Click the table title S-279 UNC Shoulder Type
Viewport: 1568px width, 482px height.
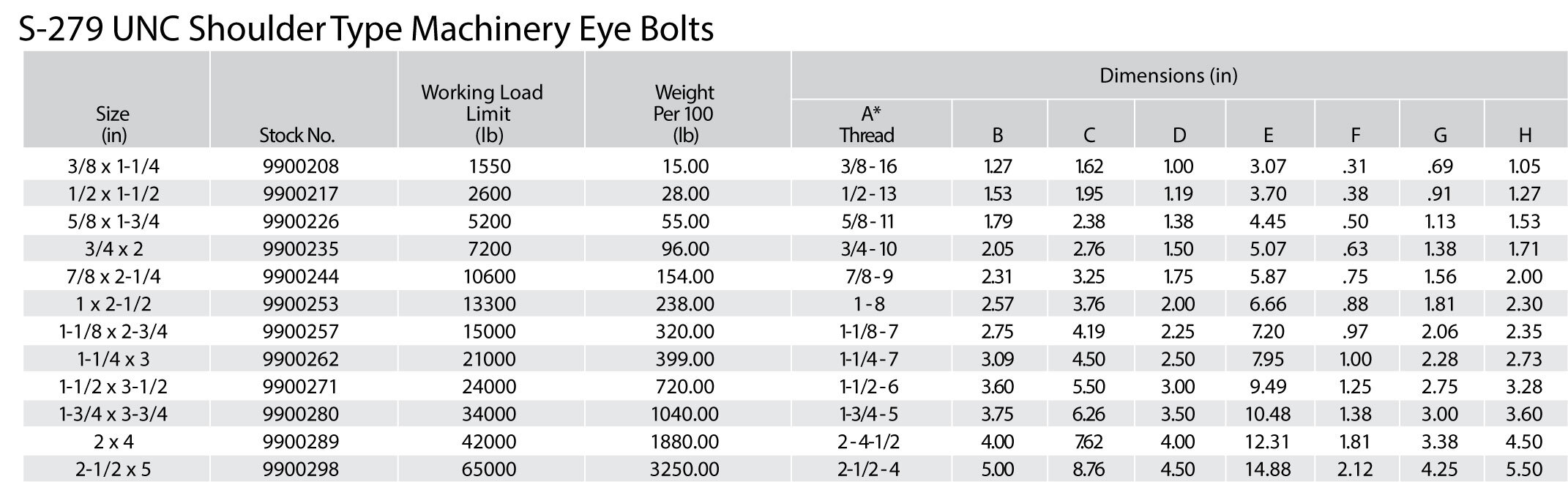coord(366,29)
